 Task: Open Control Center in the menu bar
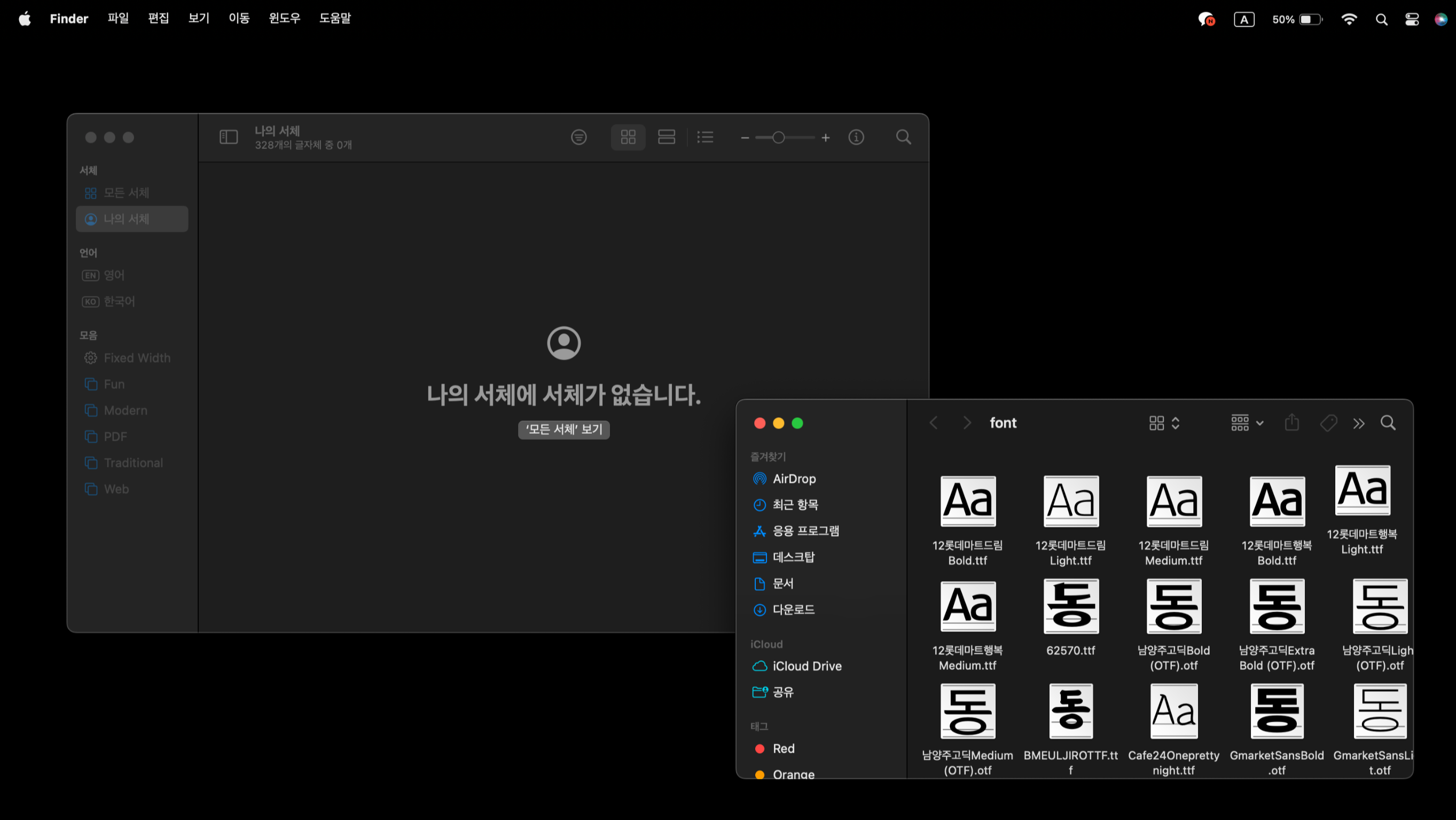(1411, 19)
